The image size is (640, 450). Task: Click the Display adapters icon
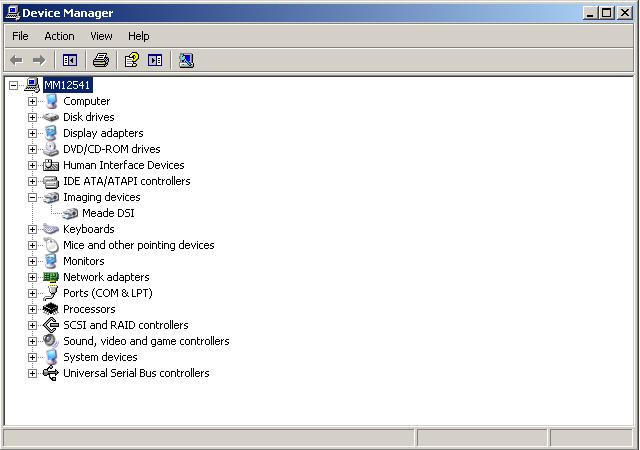[x=51, y=133]
